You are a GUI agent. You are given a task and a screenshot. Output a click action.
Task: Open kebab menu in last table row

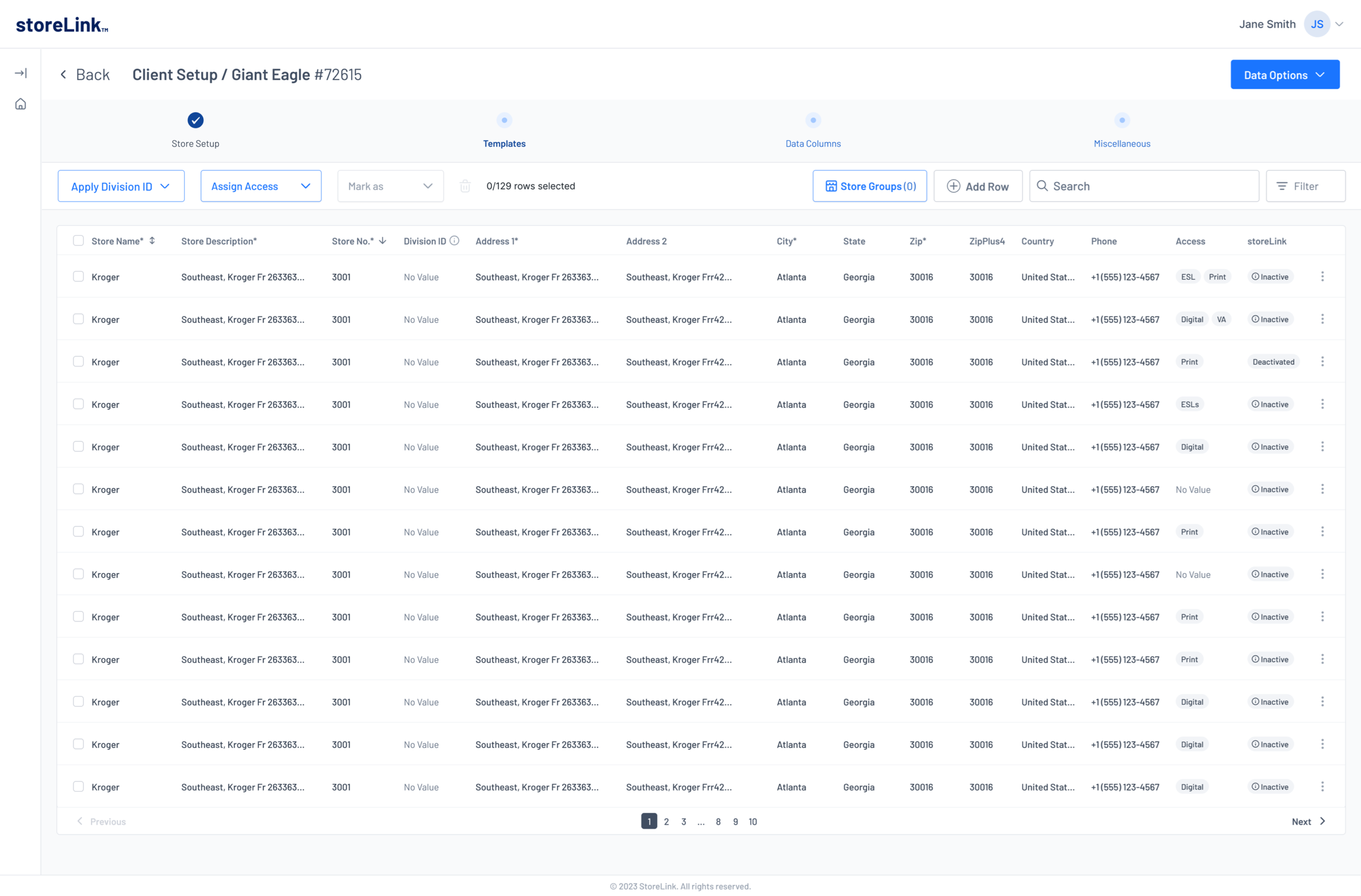[x=1322, y=787]
